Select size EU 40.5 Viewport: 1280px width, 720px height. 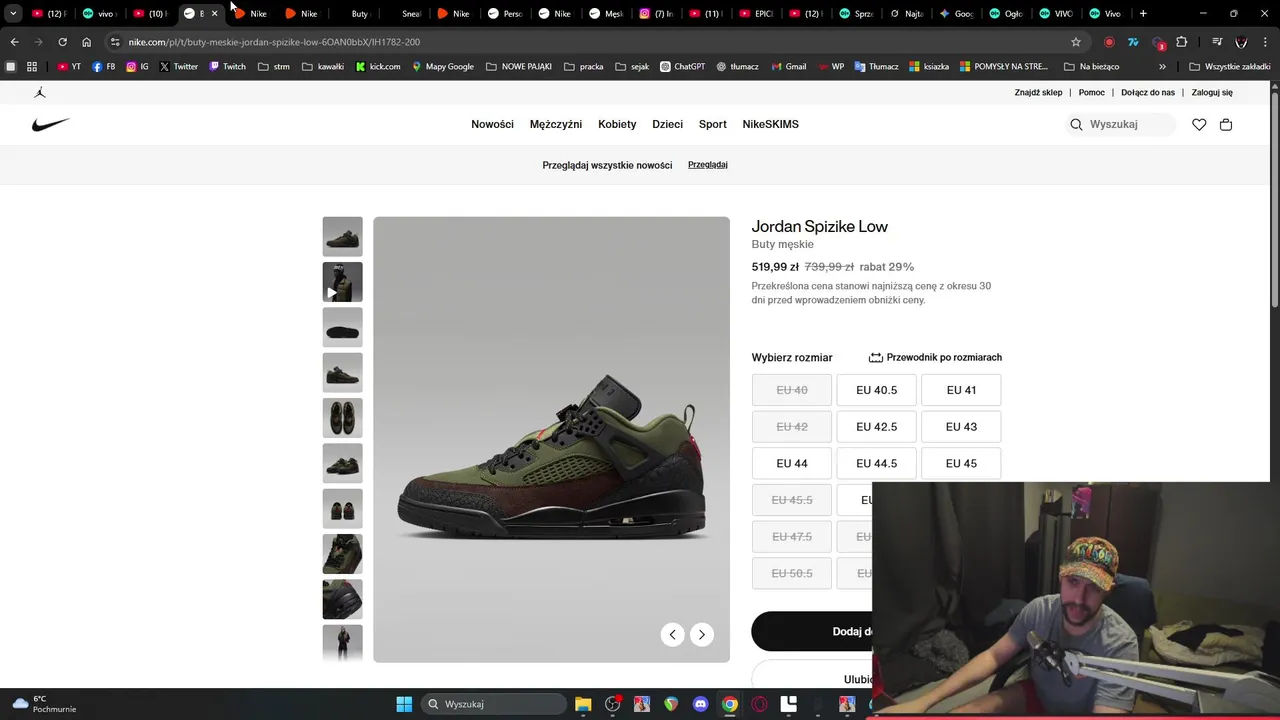[876, 390]
